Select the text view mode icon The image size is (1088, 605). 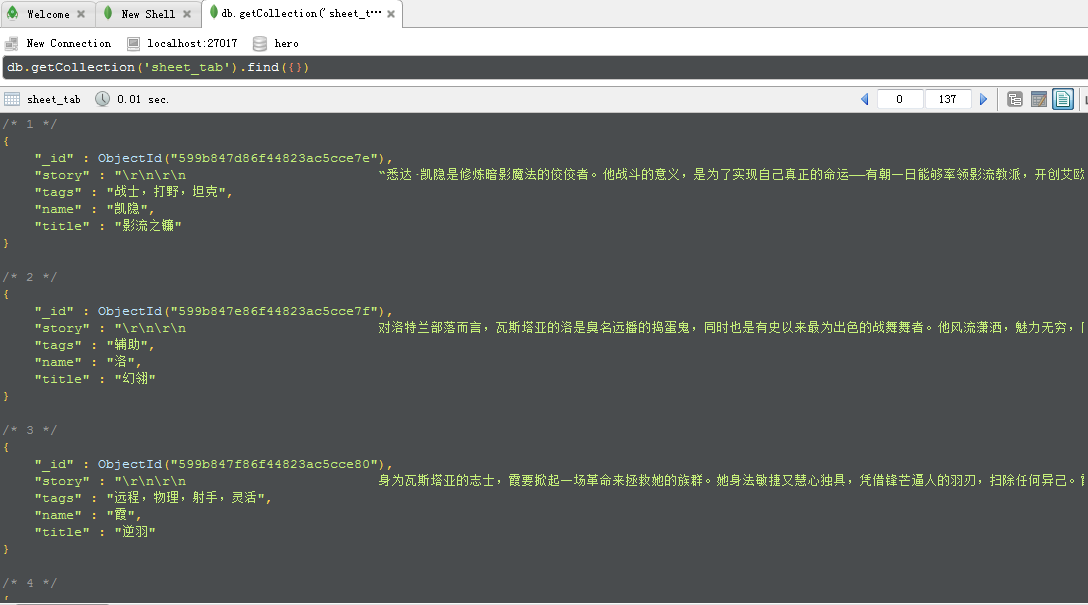[1062, 99]
